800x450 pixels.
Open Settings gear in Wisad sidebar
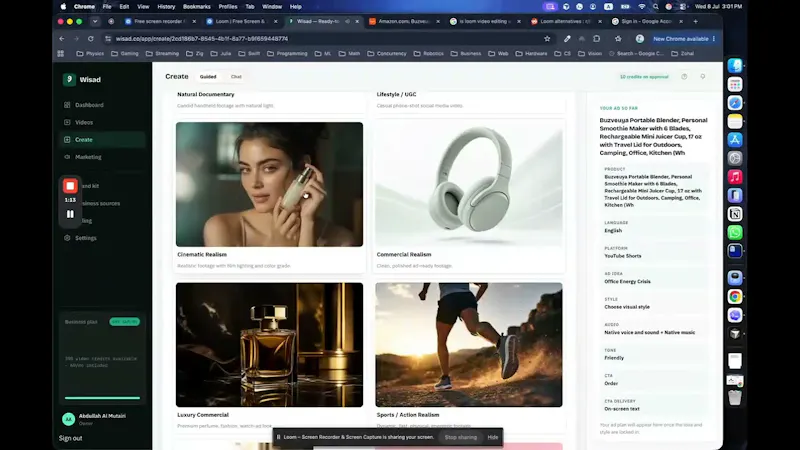(67, 238)
